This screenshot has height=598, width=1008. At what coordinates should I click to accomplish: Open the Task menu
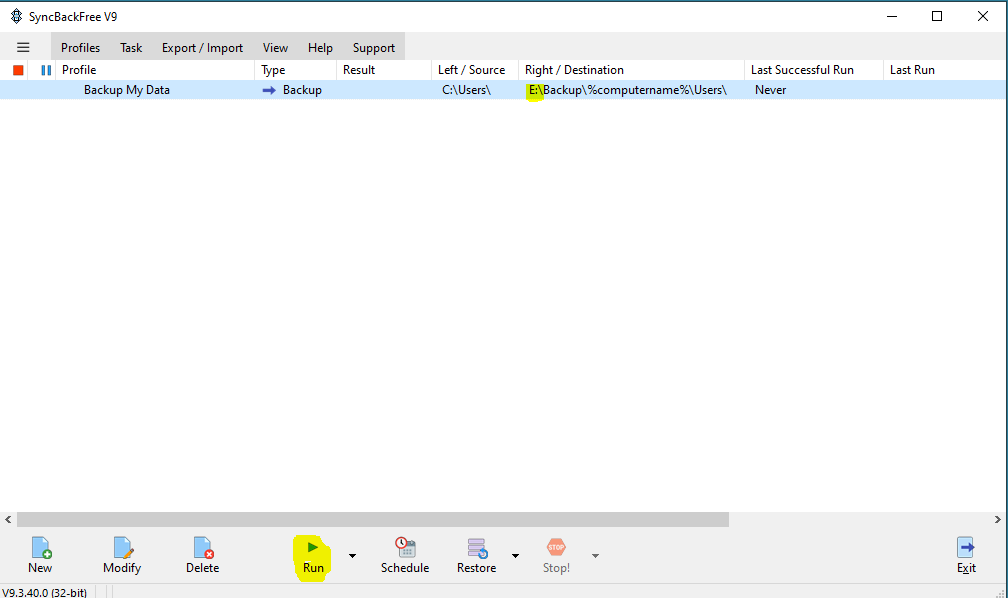click(x=131, y=48)
